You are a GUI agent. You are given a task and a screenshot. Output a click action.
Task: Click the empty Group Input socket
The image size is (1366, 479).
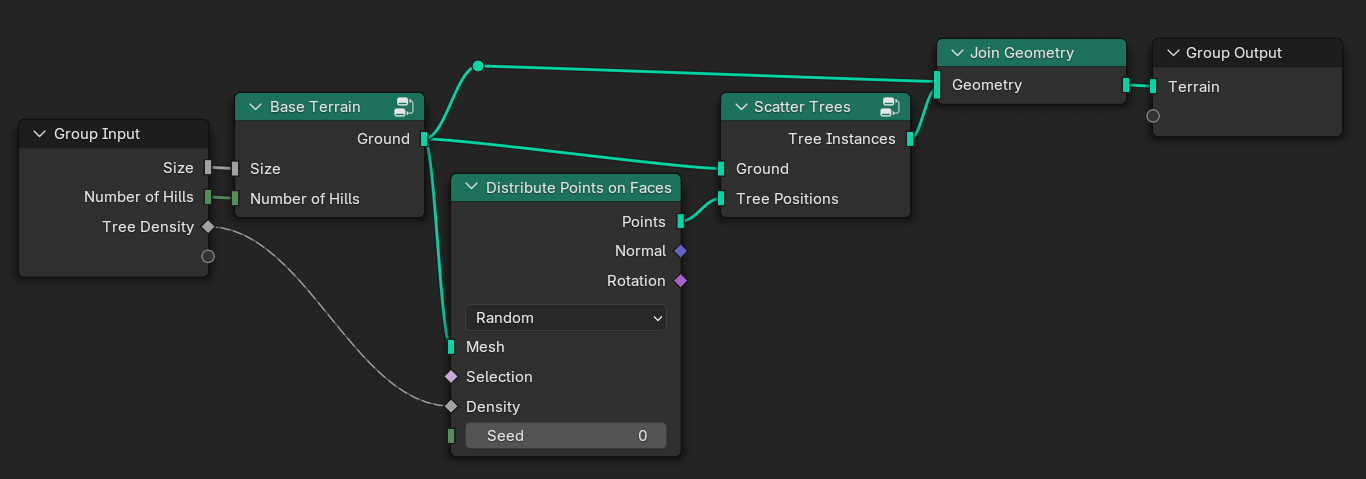click(208, 256)
